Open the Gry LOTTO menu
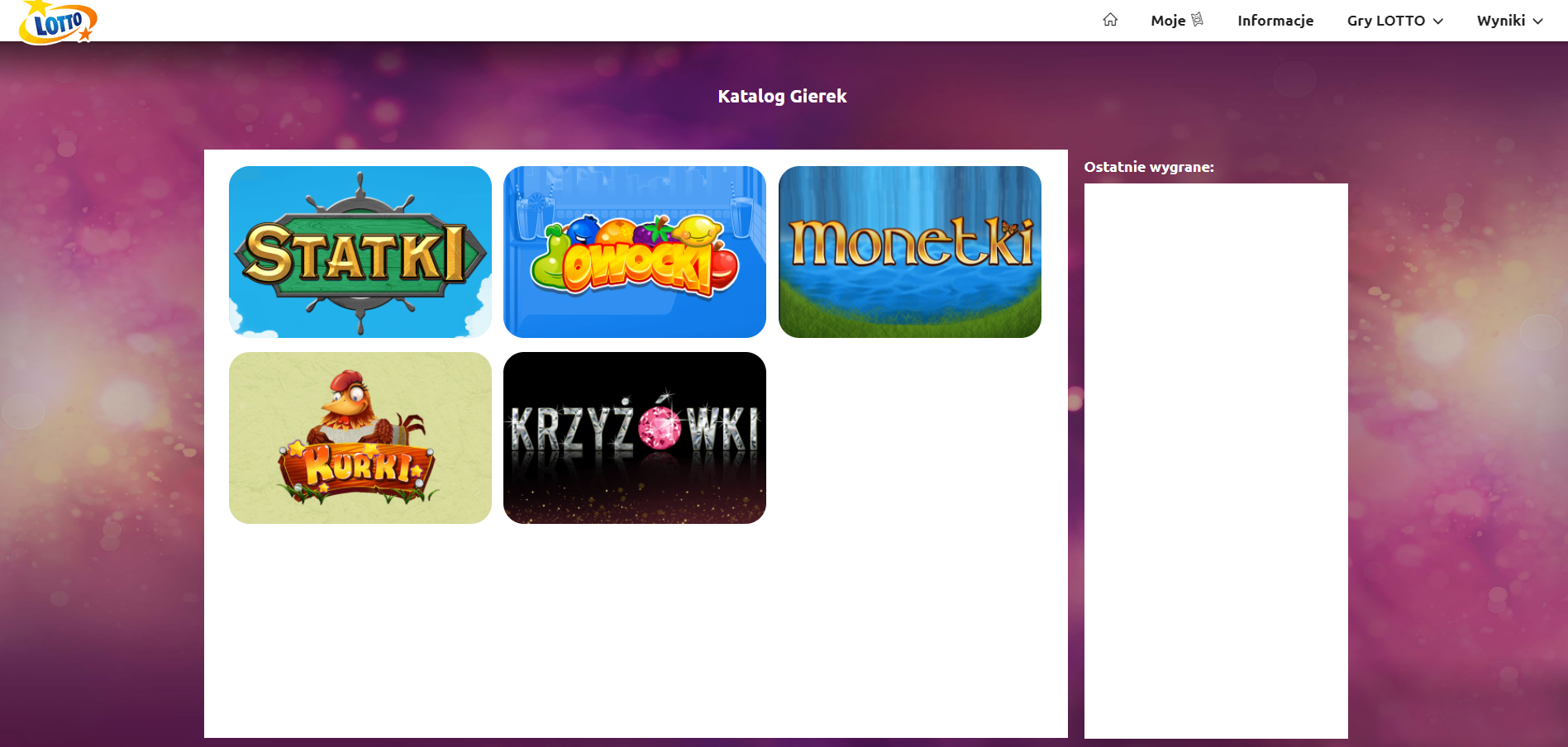The height and width of the screenshot is (747, 1568). [x=1385, y=21]
